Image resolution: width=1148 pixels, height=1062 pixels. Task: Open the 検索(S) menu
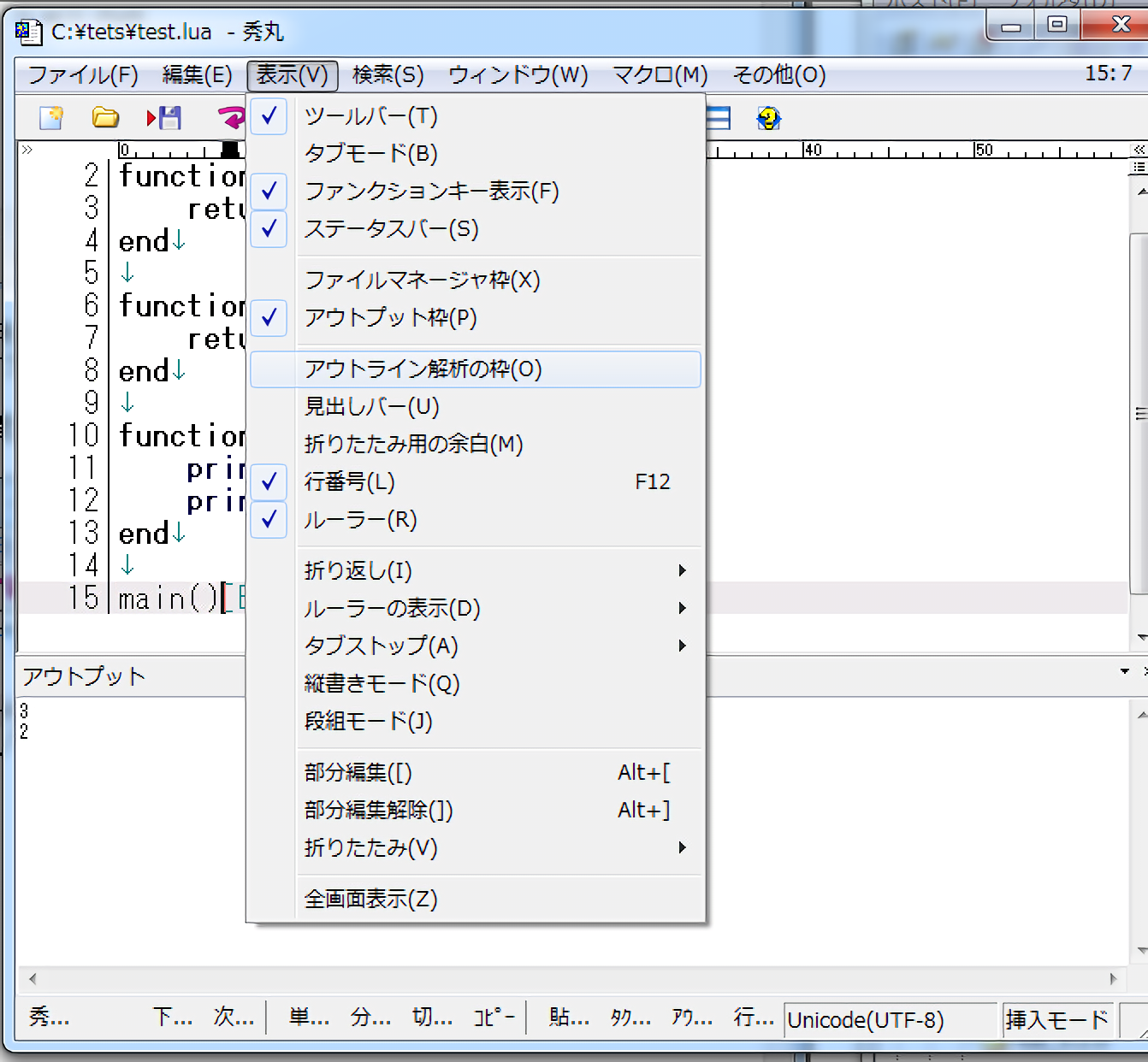(x=388, y=75)
